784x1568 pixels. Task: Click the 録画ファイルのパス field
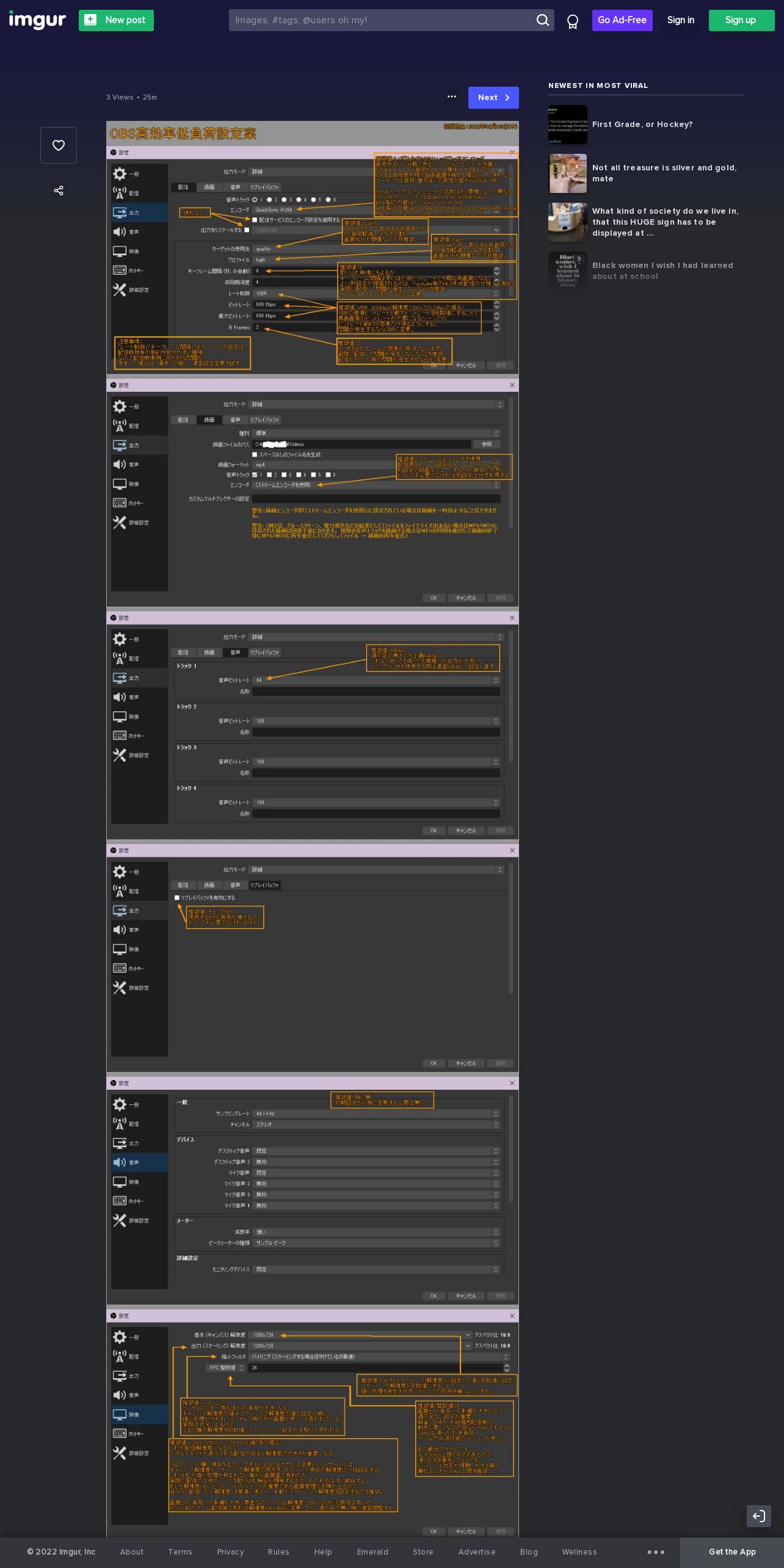point(362,445)
